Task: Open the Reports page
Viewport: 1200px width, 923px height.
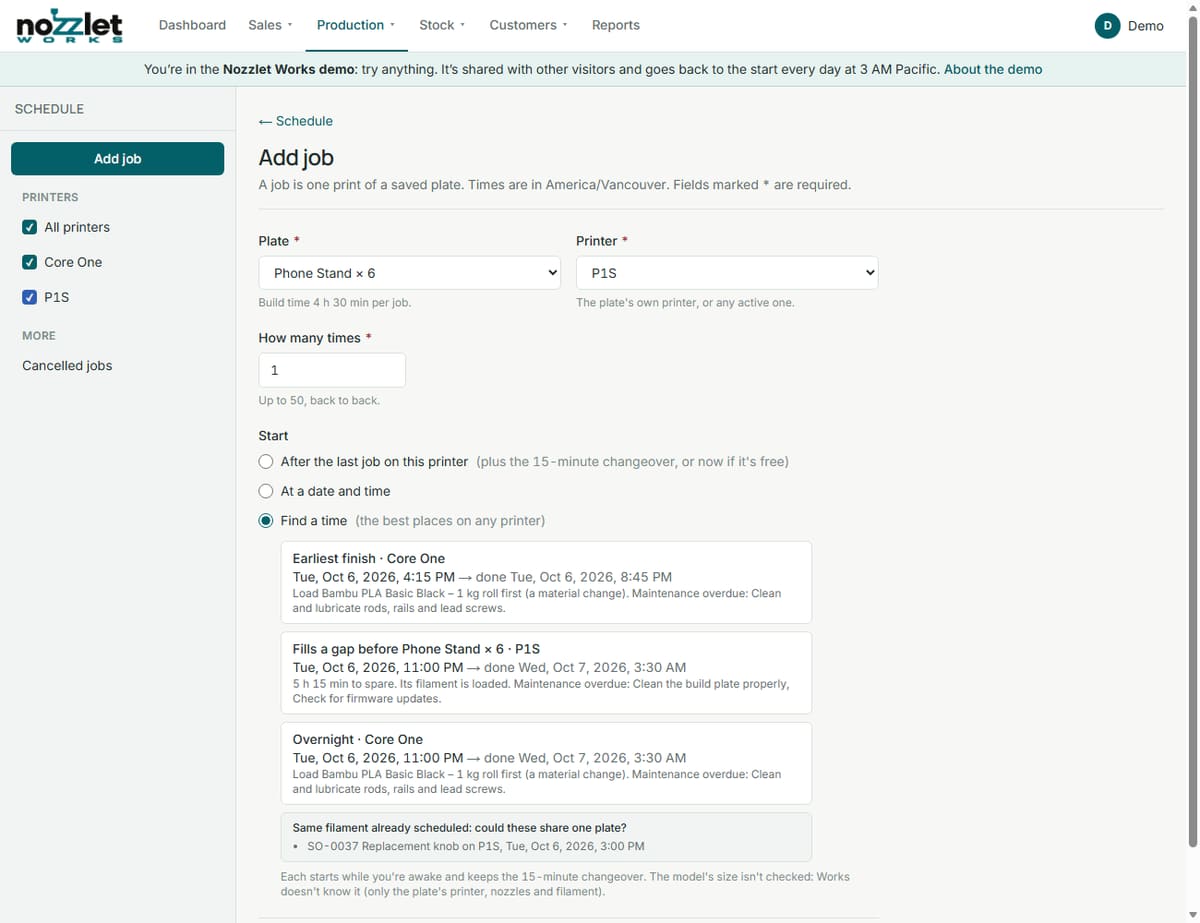Action: pyautogui.click(x=615, y=25)
